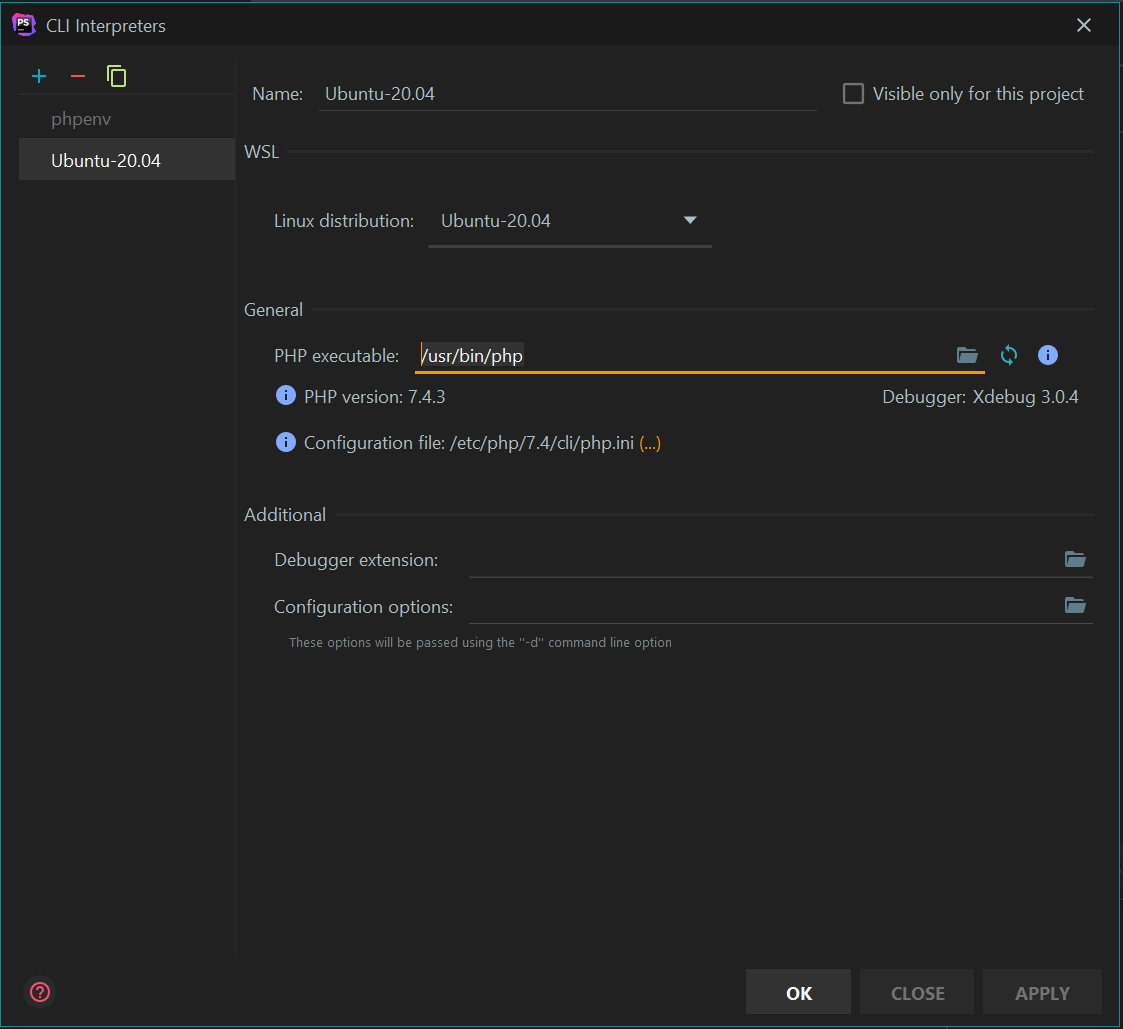The width and height of the screenshot is (1123, 1029).
Task: Select phpenv interpreter in list
Action: point(127,119)
